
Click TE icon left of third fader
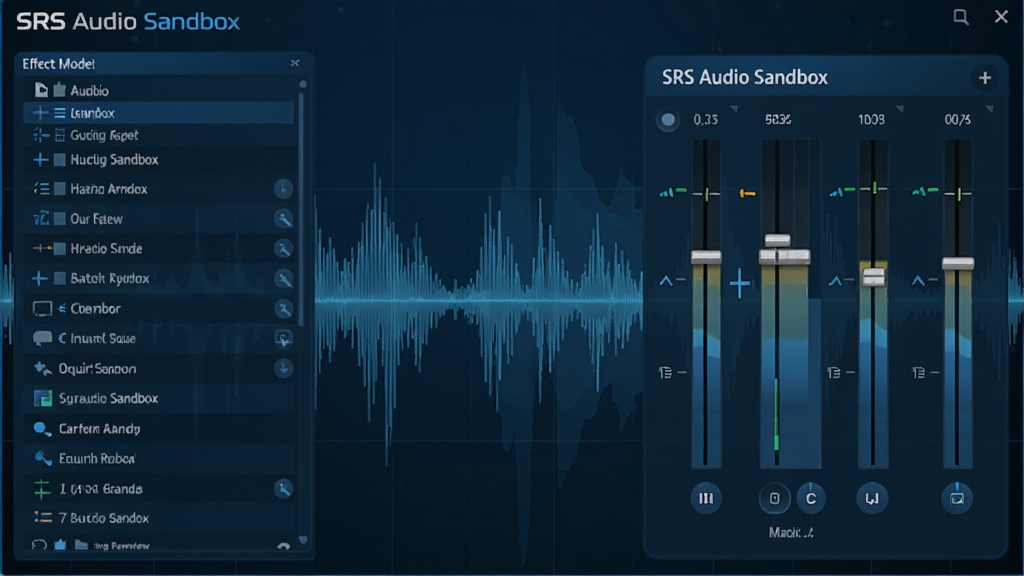pos(834,372)
